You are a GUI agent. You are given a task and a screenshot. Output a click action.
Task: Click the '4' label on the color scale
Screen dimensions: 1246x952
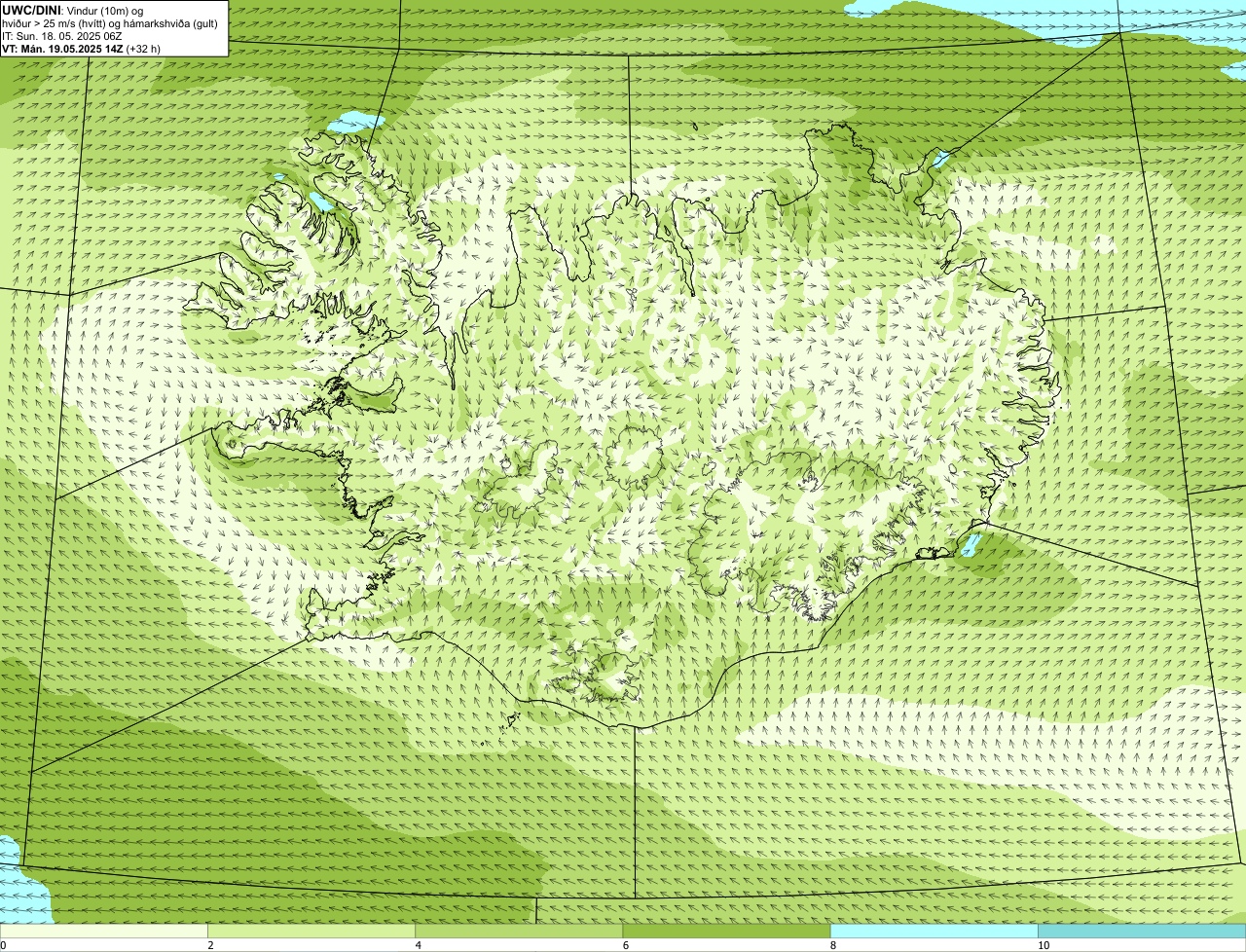tap(418, 945)
